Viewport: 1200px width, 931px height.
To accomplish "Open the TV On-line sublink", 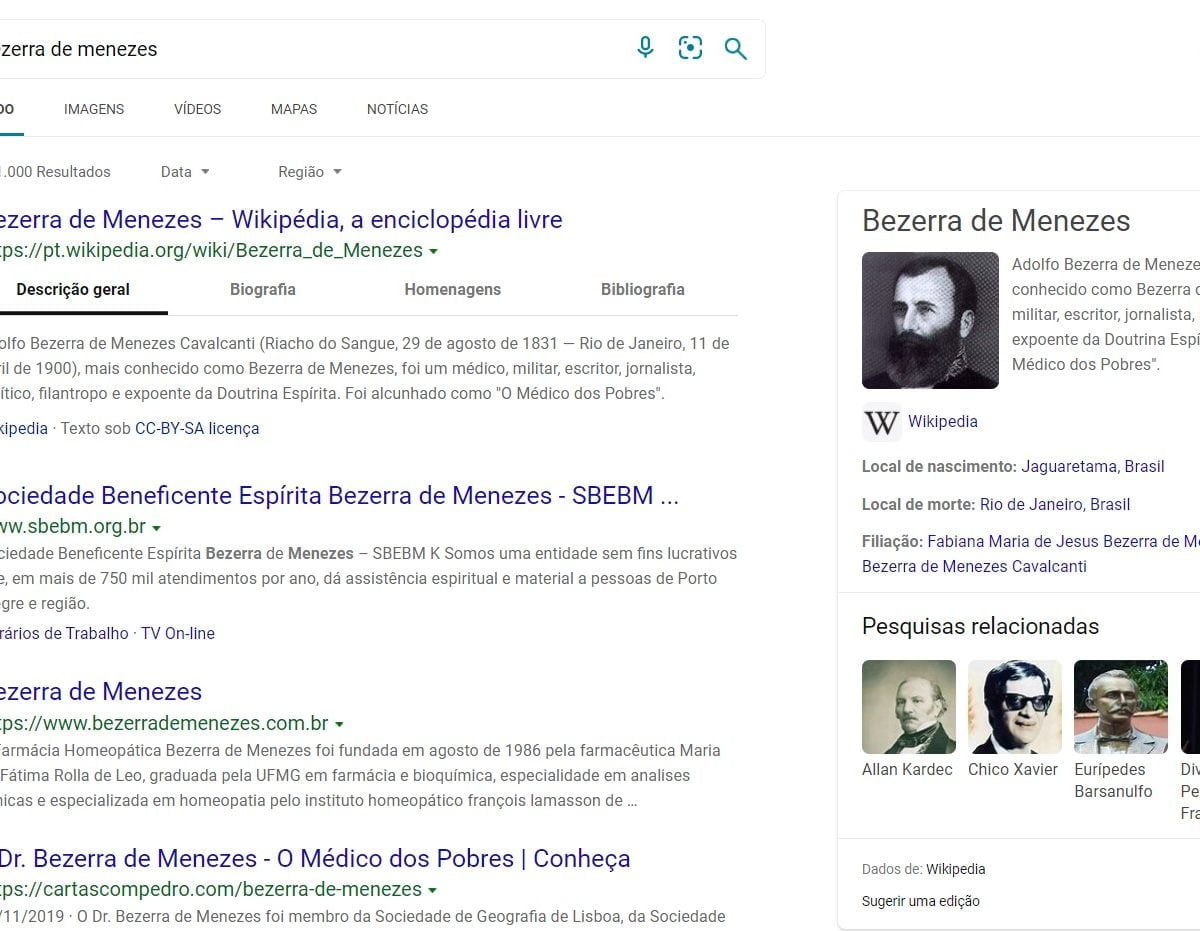I will click(178, 633).
